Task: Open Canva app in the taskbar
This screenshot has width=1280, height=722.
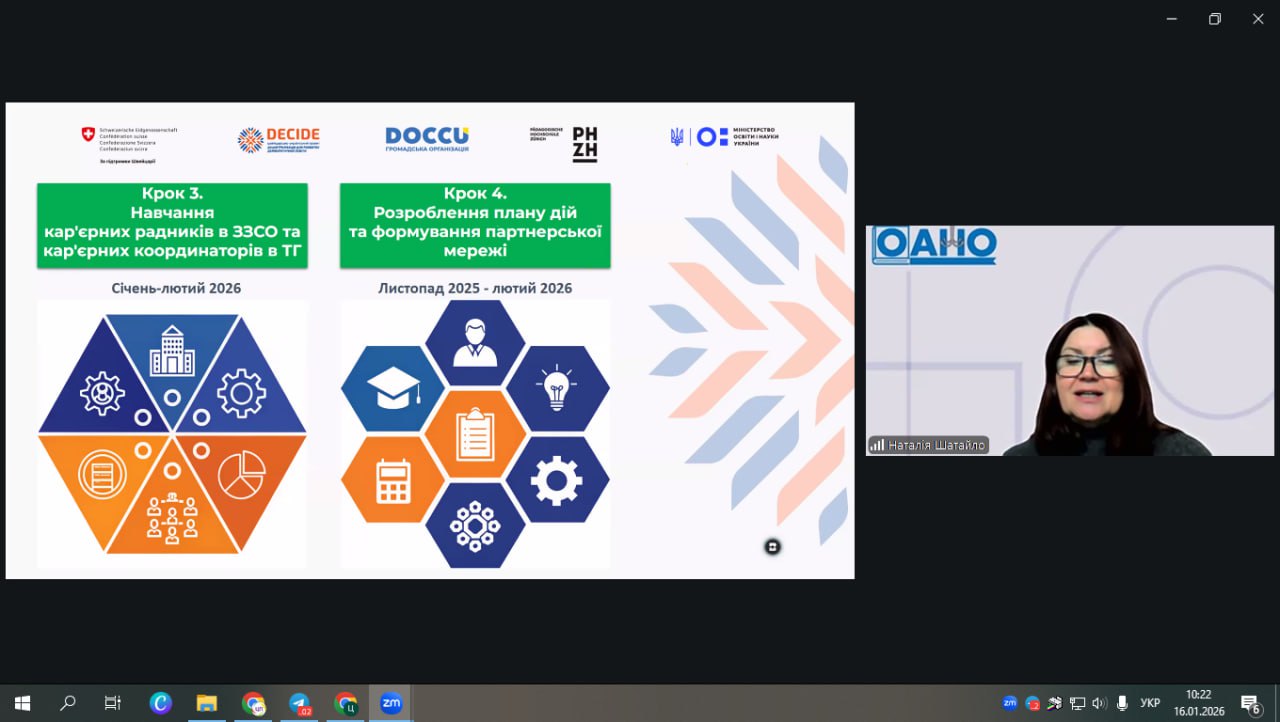Action: pos(161,703)
